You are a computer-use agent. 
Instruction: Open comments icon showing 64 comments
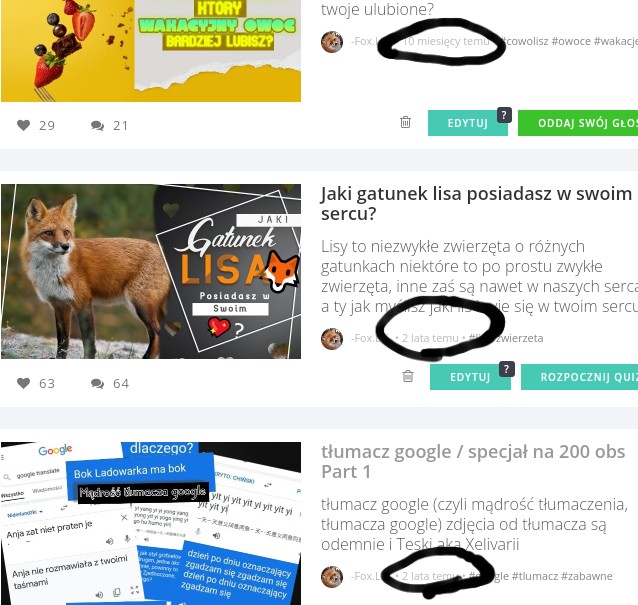[x=97, y=383]
